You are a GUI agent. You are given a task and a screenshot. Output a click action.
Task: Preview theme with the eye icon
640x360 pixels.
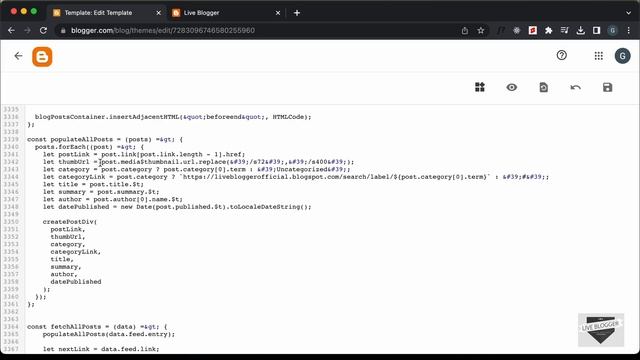pos(511,87)
